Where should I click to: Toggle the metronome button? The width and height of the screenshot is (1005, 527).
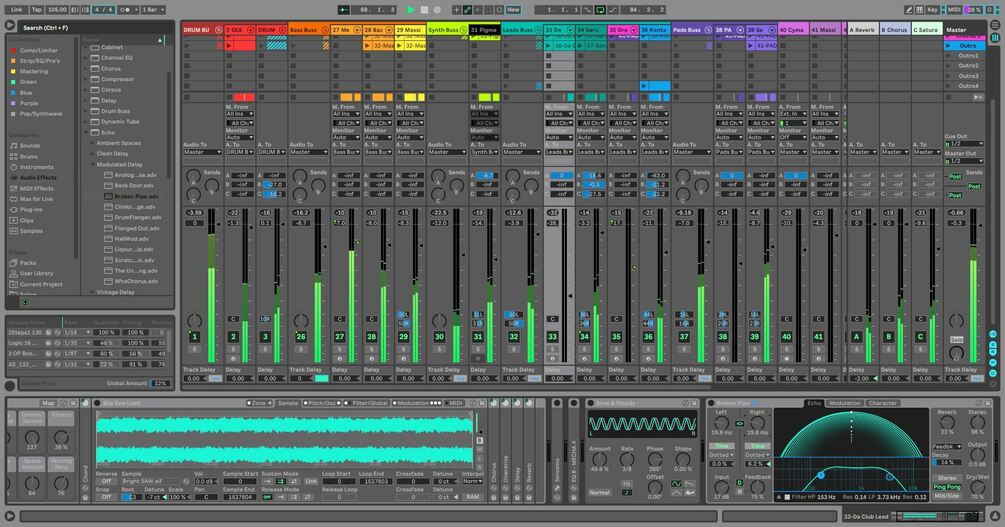pyautogui.click(x=126, y=10)
